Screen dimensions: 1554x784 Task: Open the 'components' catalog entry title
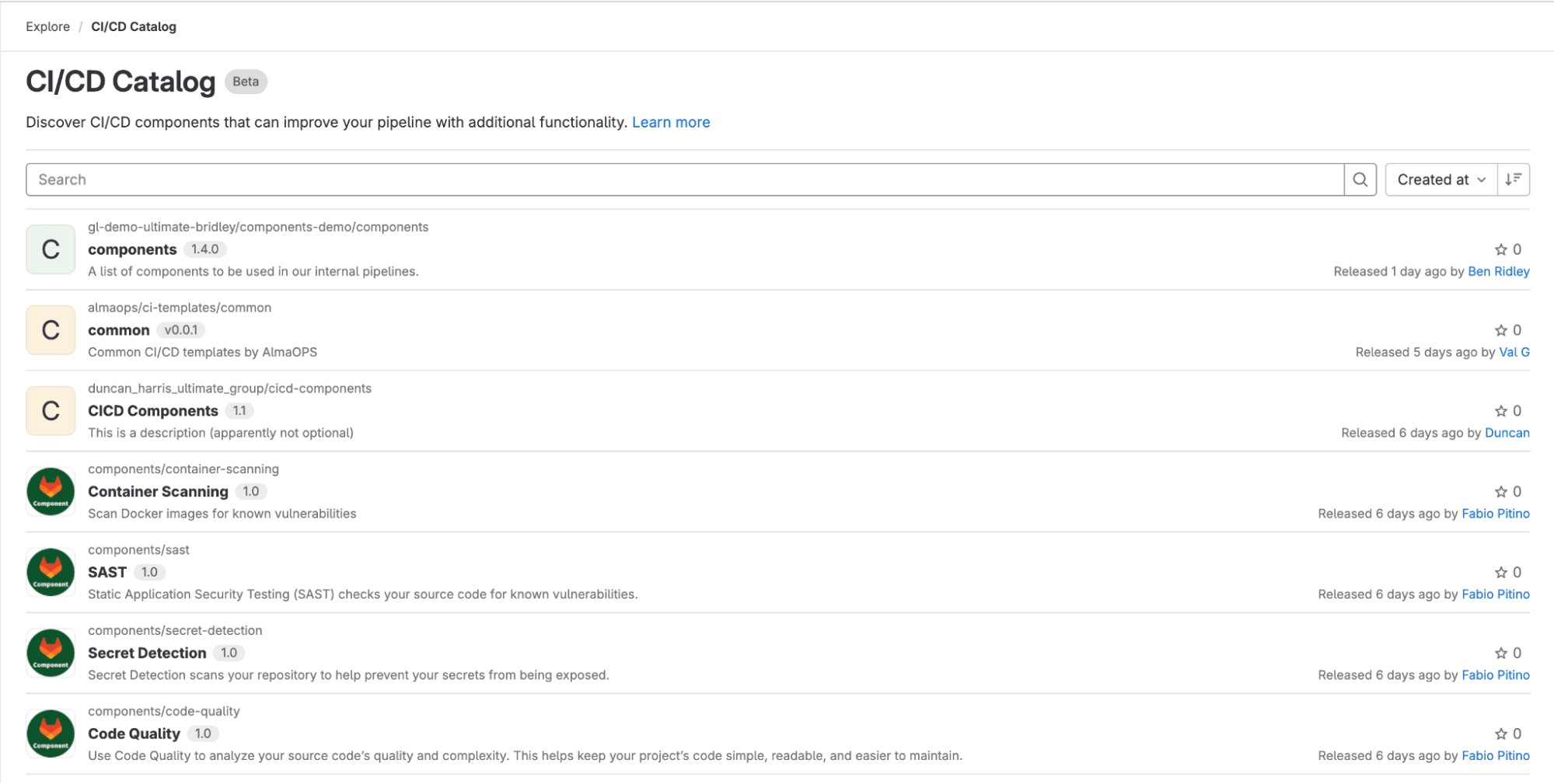(132, 249)
